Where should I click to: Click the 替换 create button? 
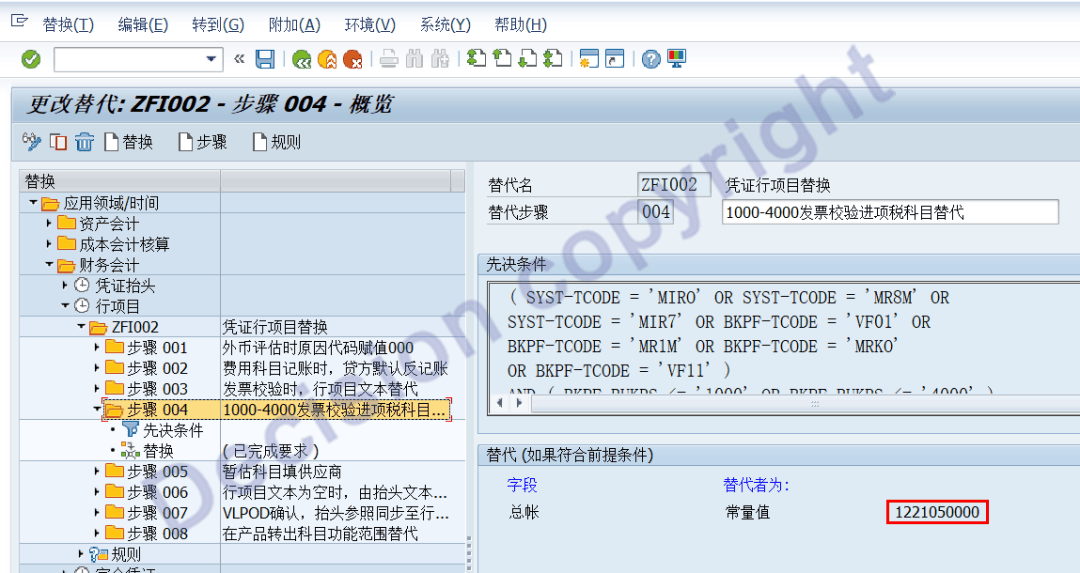(x=129, y=142)
